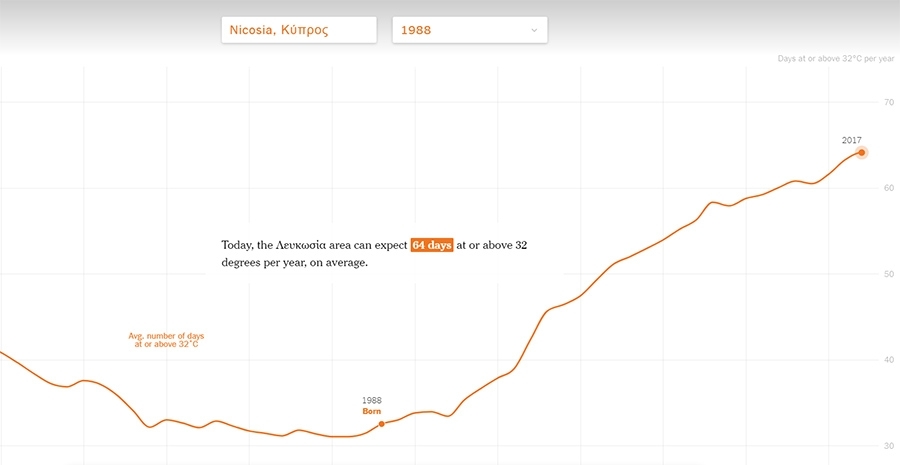Click the "2017" year label
Viewport: 900px width, 465px height.
tap(851, 140)
